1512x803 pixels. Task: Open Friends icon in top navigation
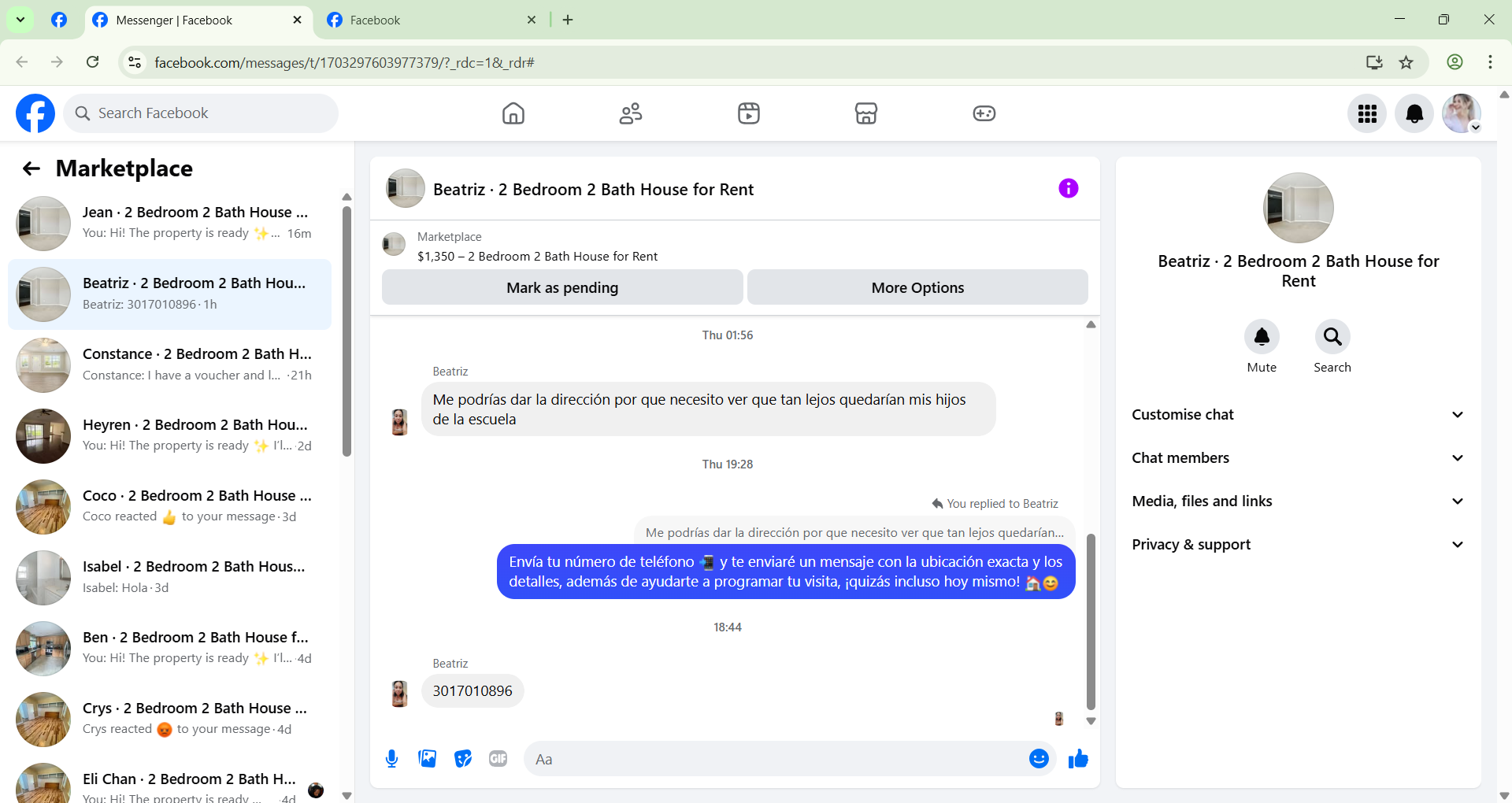(631, 113)
